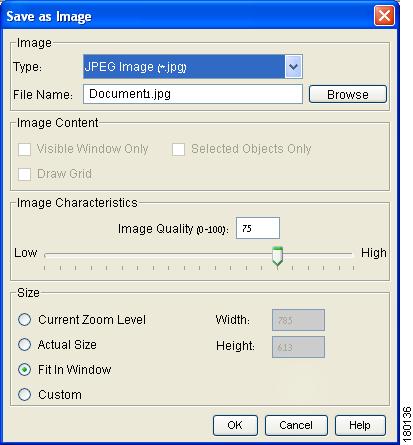Click the image quality slider thumb
Image resolution: width=413 pixels, height=445 pixels.
[x=277, y=256]
